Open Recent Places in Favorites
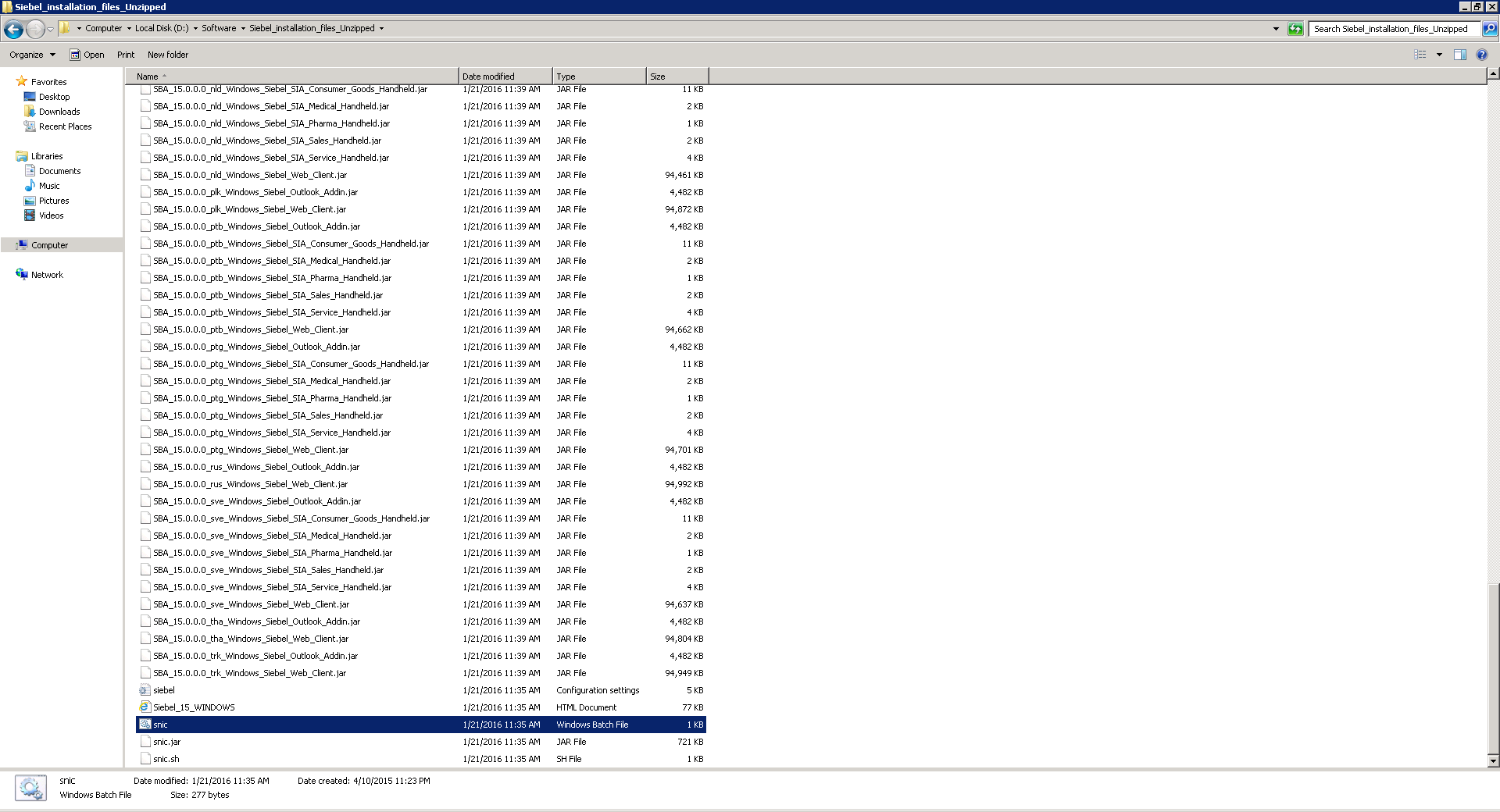 [x=66, y=126]
